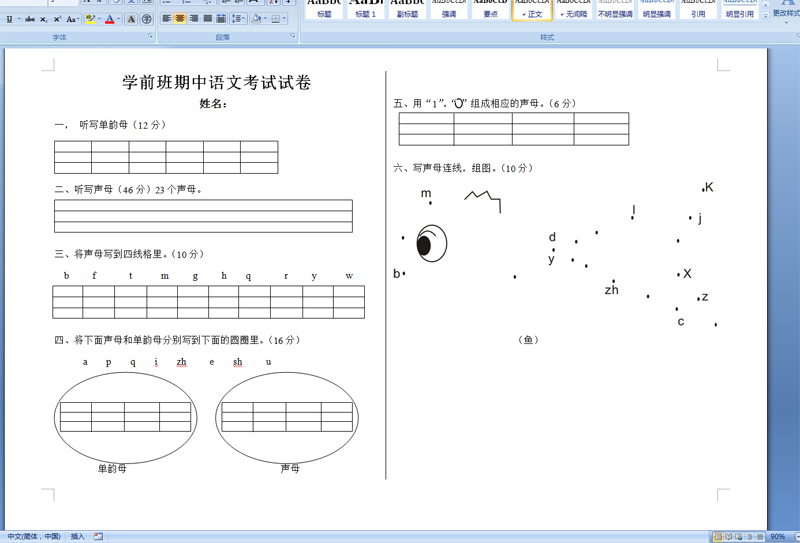Switch to Web Layout view

(739, 536)
